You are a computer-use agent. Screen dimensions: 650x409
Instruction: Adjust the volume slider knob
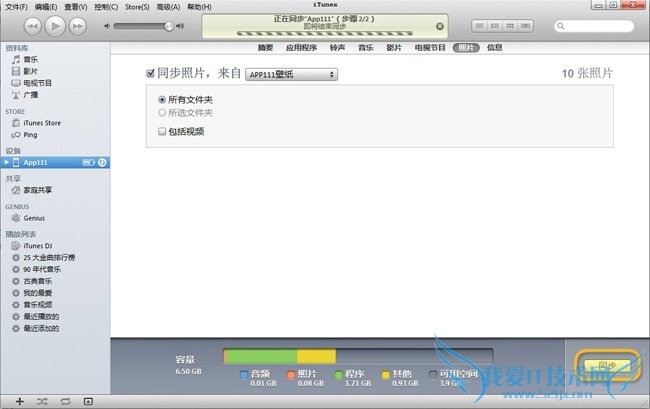point(169,26)
